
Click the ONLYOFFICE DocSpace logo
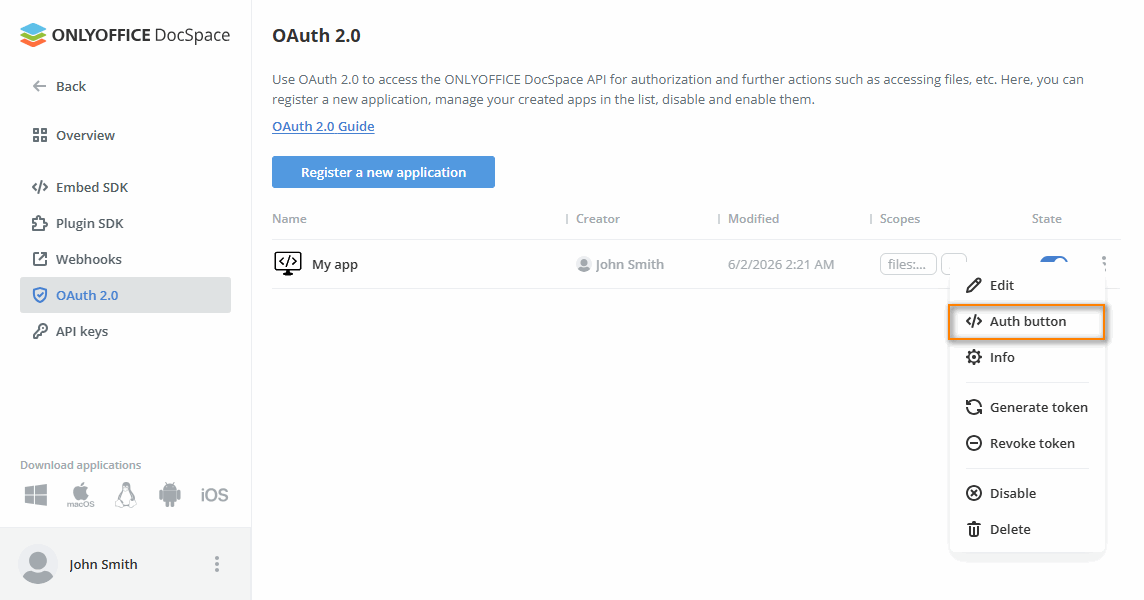click(125, 35)
